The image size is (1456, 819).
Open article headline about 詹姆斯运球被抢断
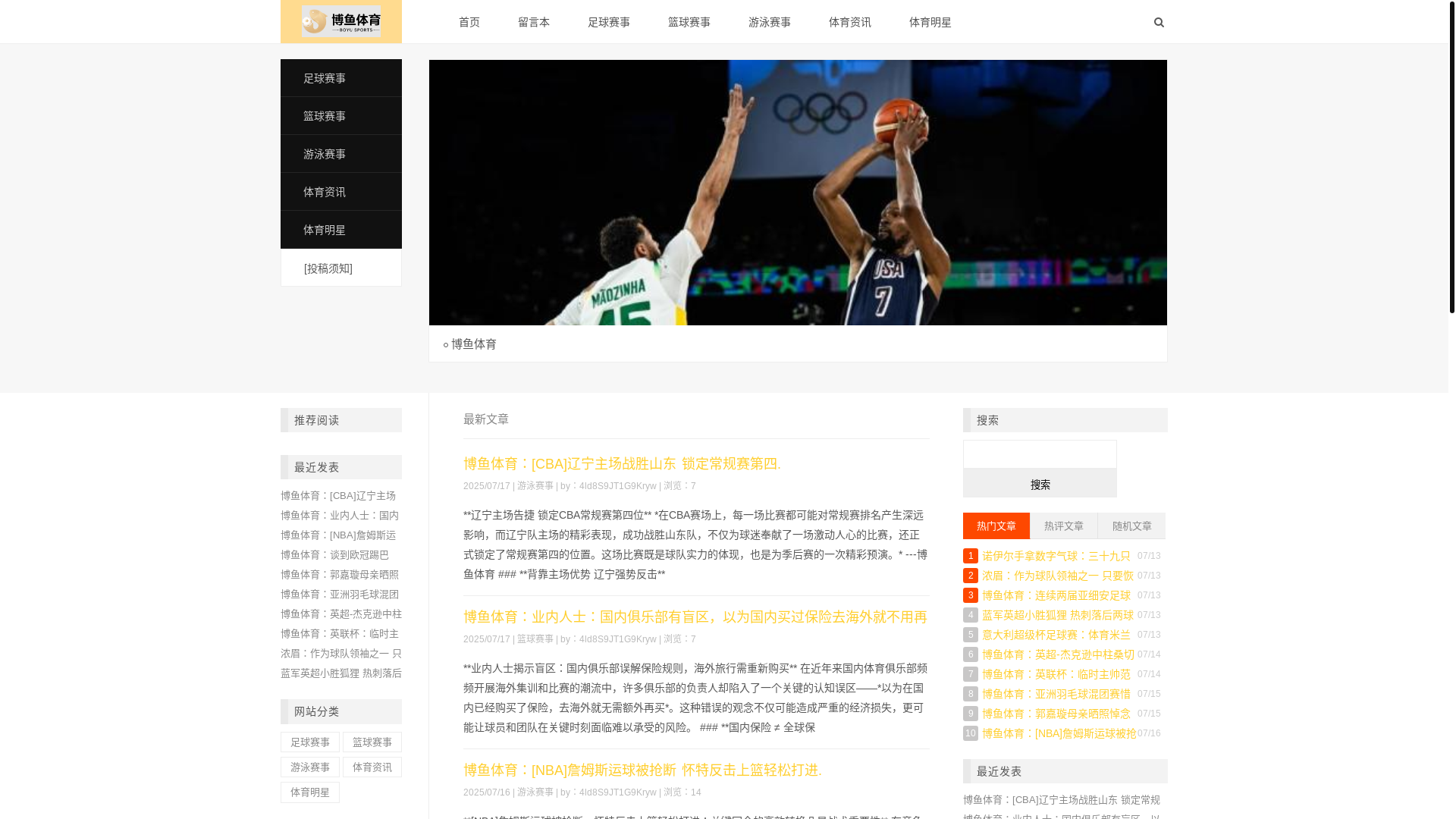[642, 770]
